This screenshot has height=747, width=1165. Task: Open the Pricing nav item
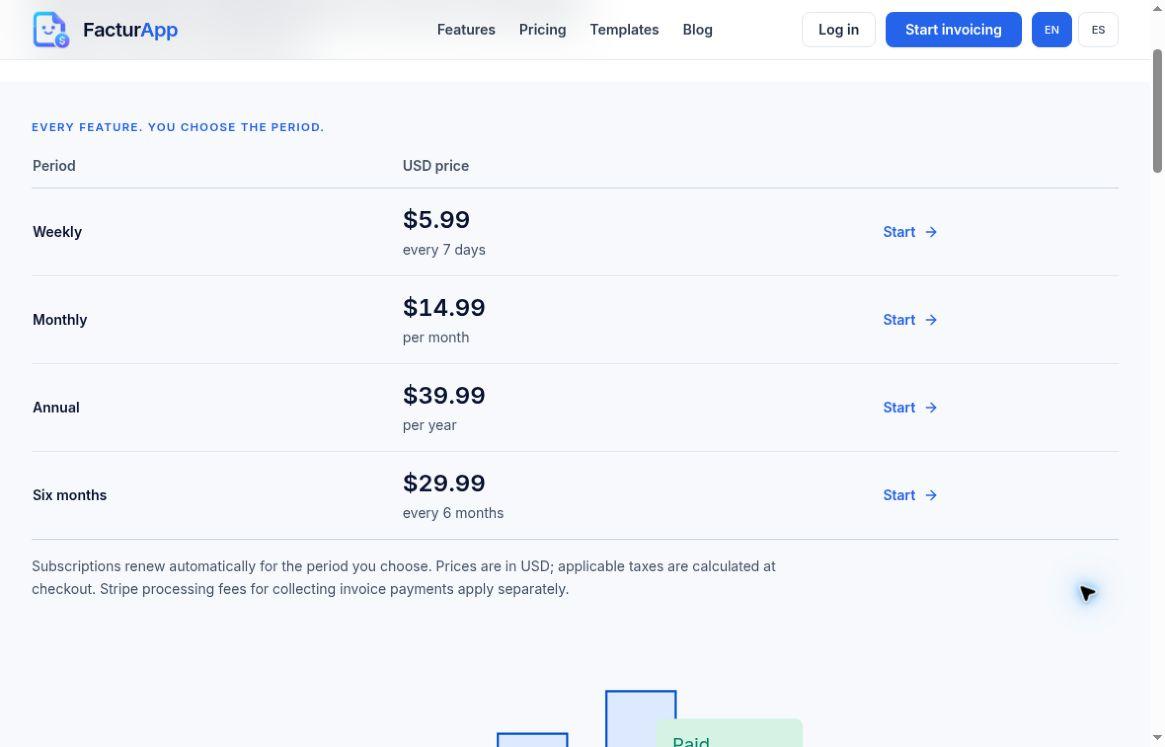[x=542, y=30]
